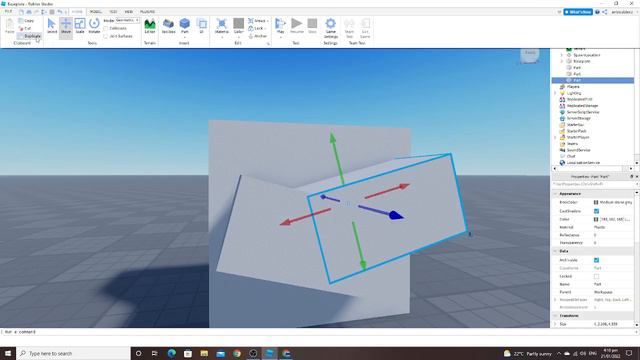This screenshot has height=360, width=640.
Task: Click the Run a command input bar
Action: tap(318, 332)
